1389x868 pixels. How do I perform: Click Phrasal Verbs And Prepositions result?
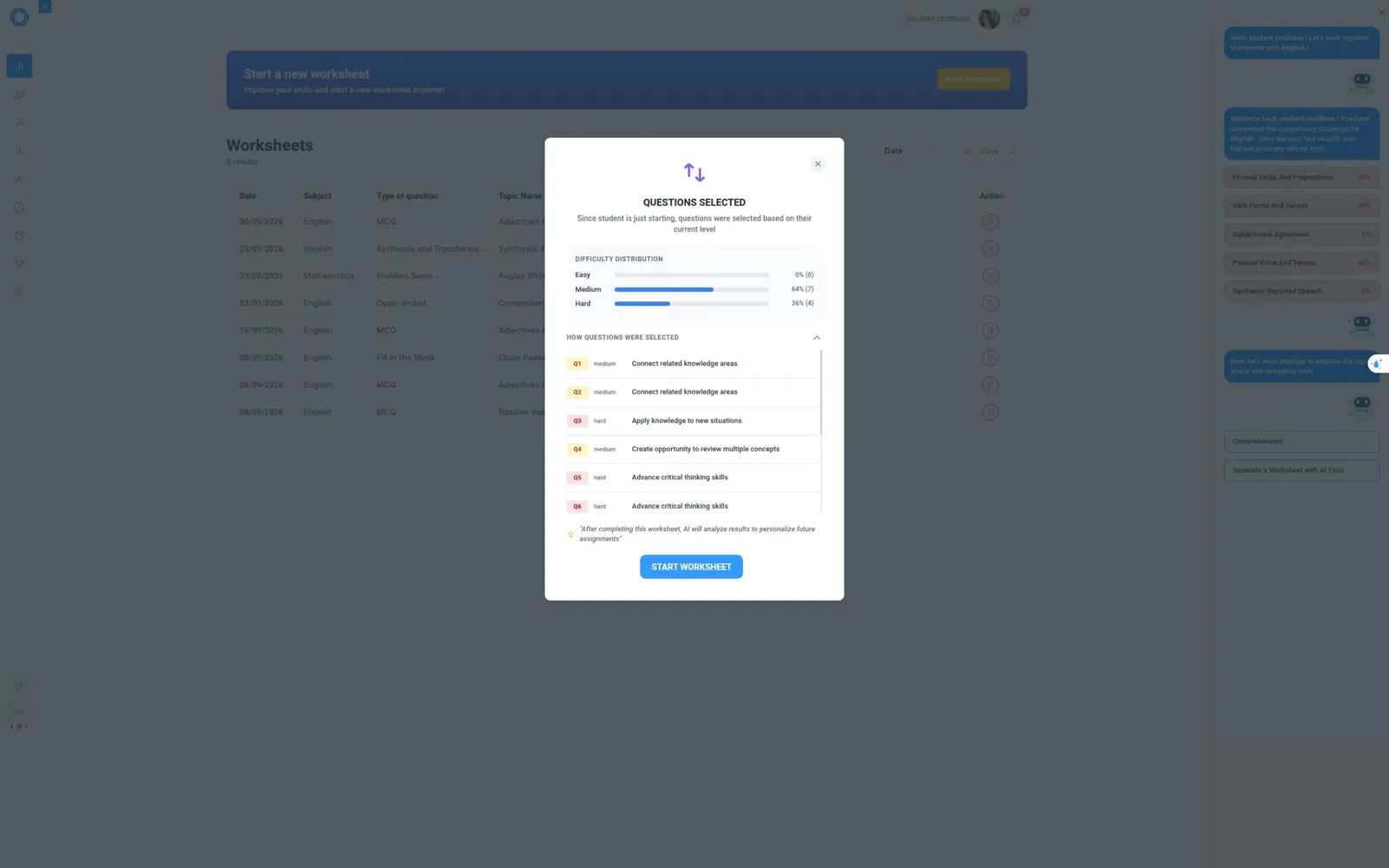tap(1301, 177)
